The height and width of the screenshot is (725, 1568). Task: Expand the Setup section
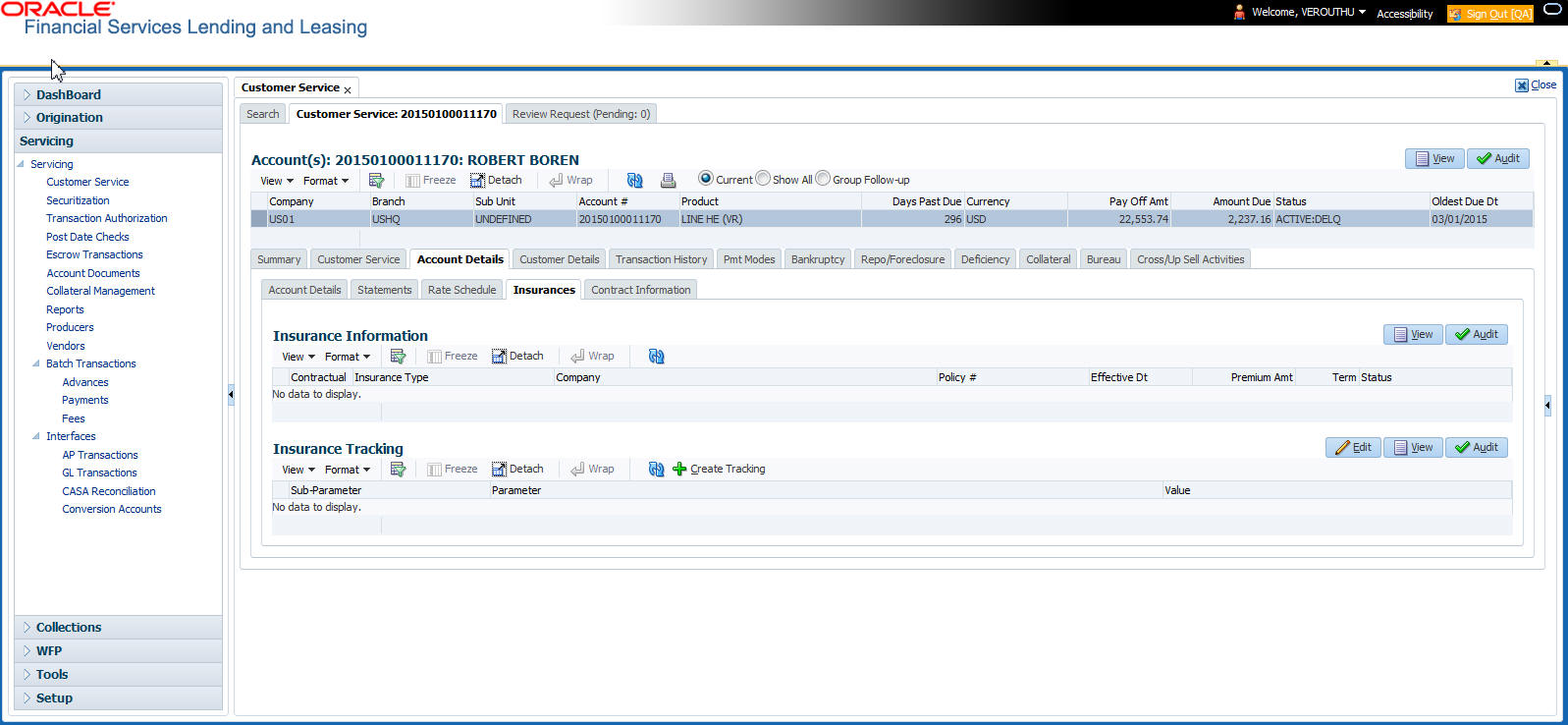[x=118, y=697]
